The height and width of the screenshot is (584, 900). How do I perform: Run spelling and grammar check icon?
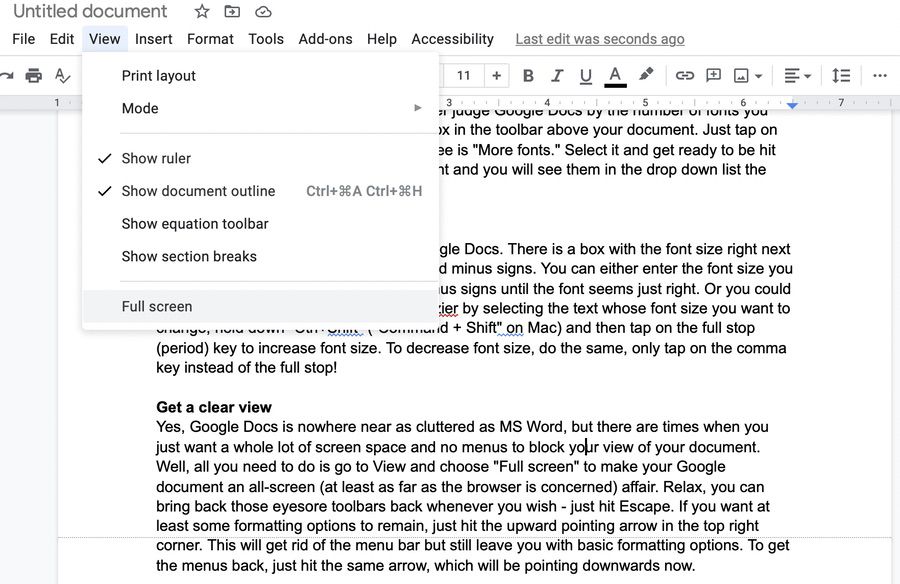pos(62,75)
